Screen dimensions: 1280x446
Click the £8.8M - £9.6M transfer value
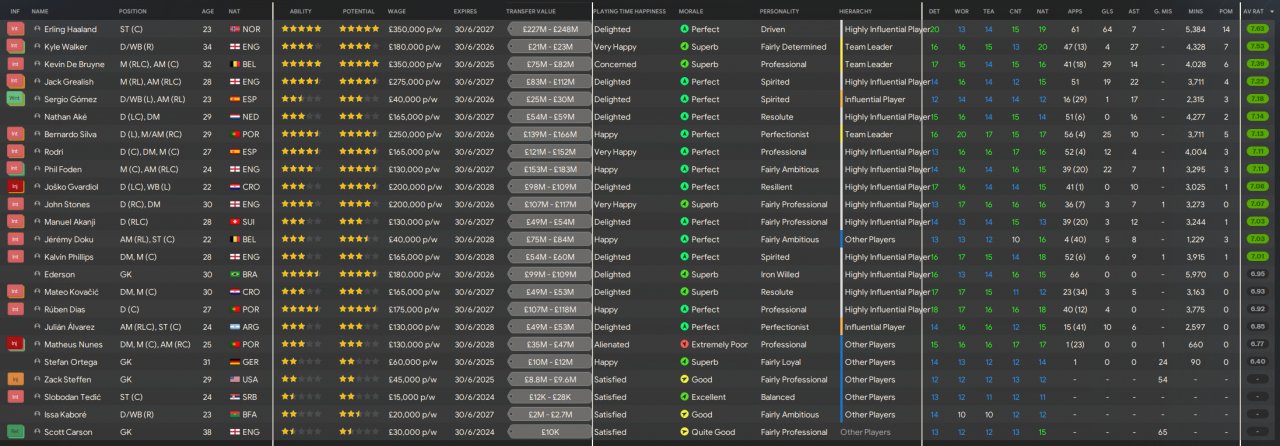pos(550,380)
